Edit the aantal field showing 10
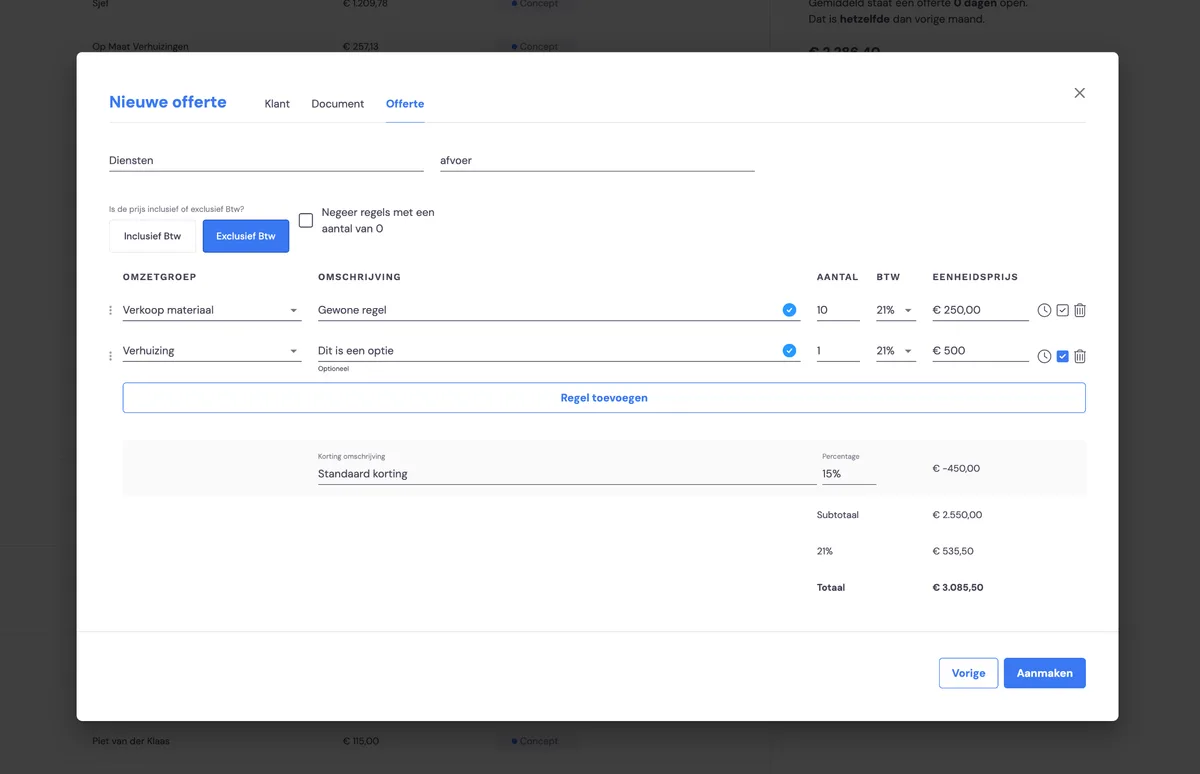 pyautogui.click(x=838, y=310)
